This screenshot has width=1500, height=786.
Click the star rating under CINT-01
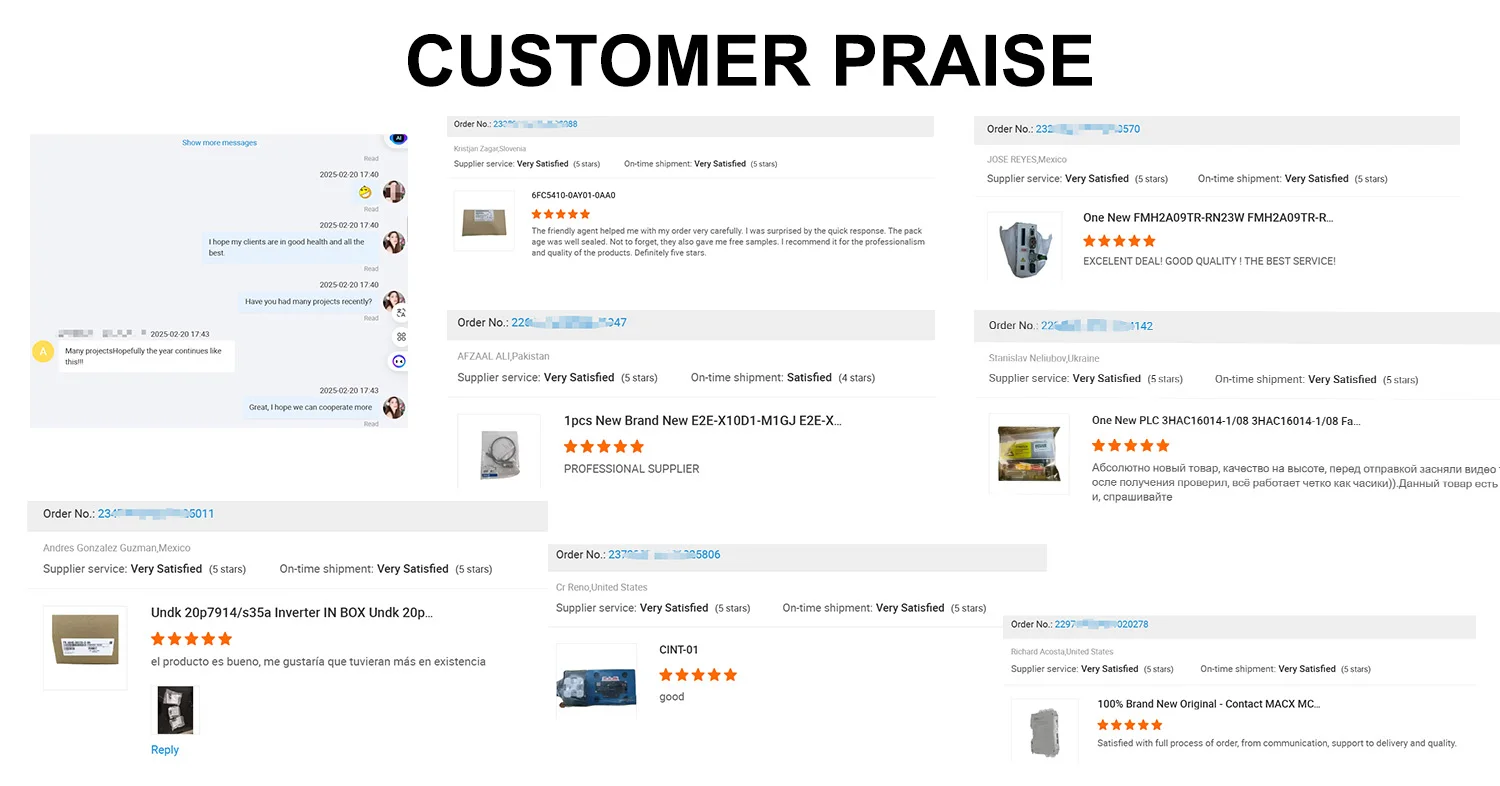coord(698,675)
